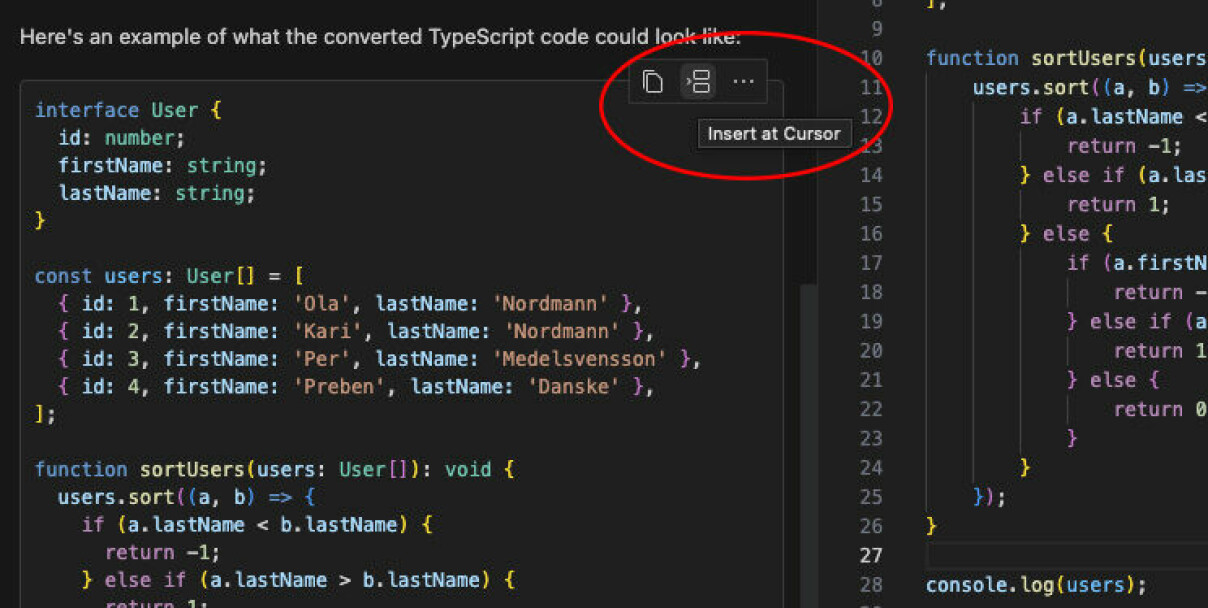The width and height of the screenshot is (1208, 608).
Task: Click 'function sortUsers' on editor line 10
Action: pyautogui.click(x=1029, y=58)
